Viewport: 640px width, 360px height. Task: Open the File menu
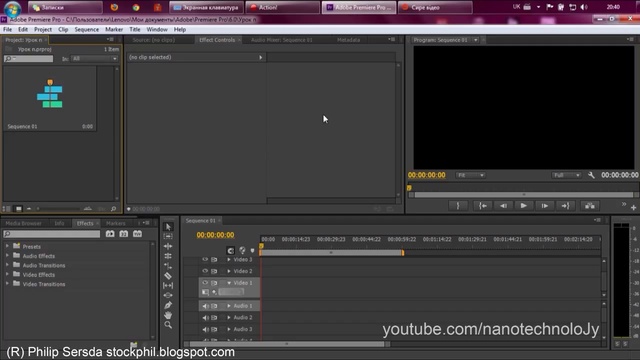[x=7, y=29]
